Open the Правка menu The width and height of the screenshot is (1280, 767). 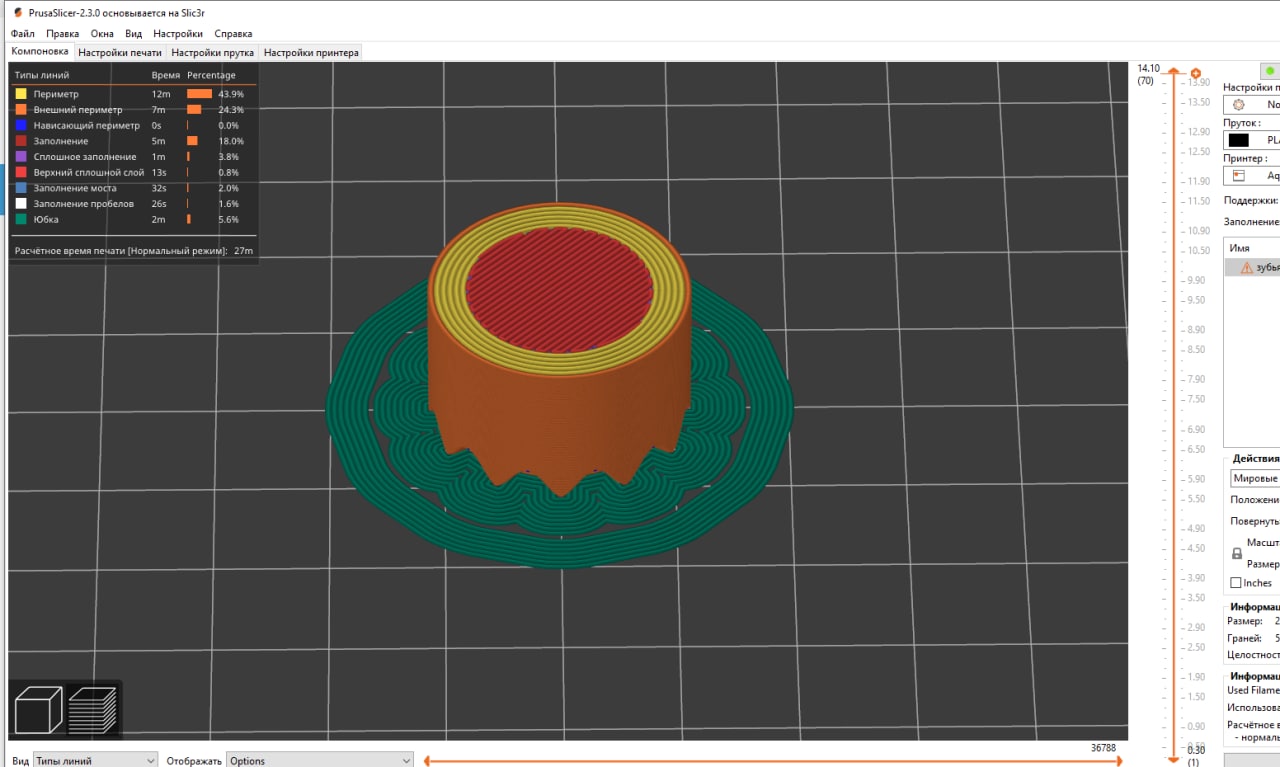point(62,34)
